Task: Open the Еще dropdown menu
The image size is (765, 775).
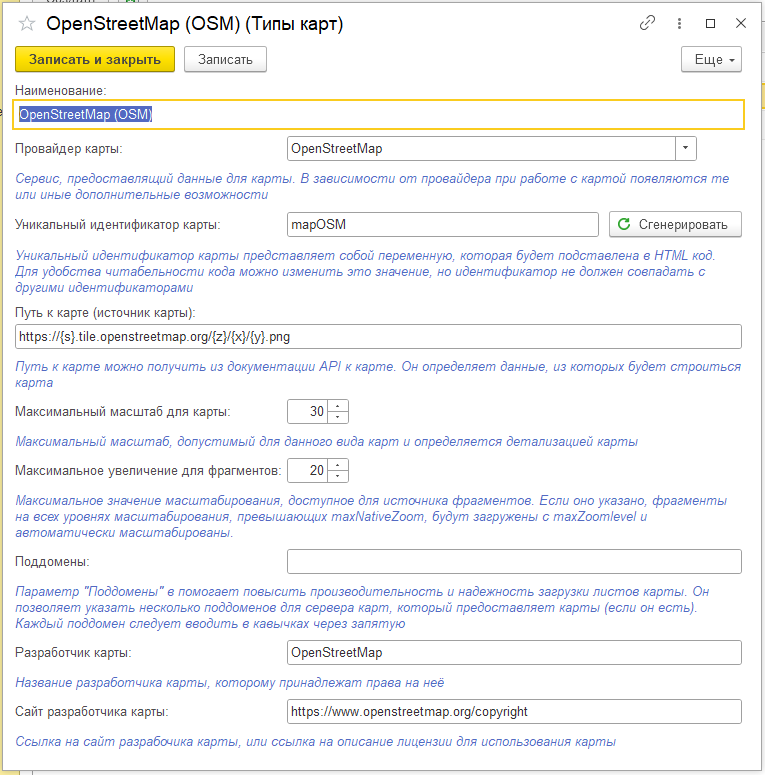Action: pyautogui.click(x=711, y=59)
